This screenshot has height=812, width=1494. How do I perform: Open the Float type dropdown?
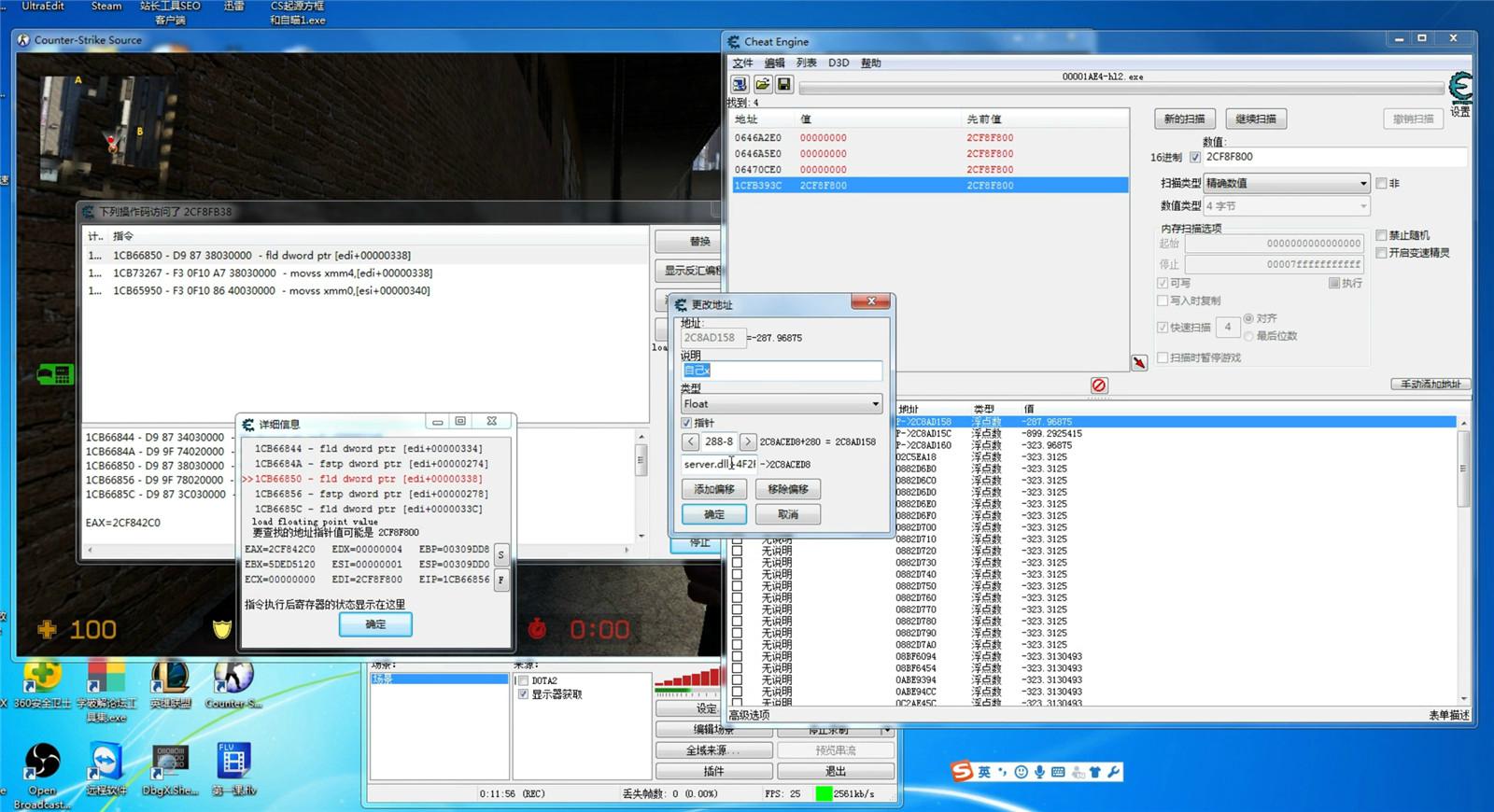[782, 404]
